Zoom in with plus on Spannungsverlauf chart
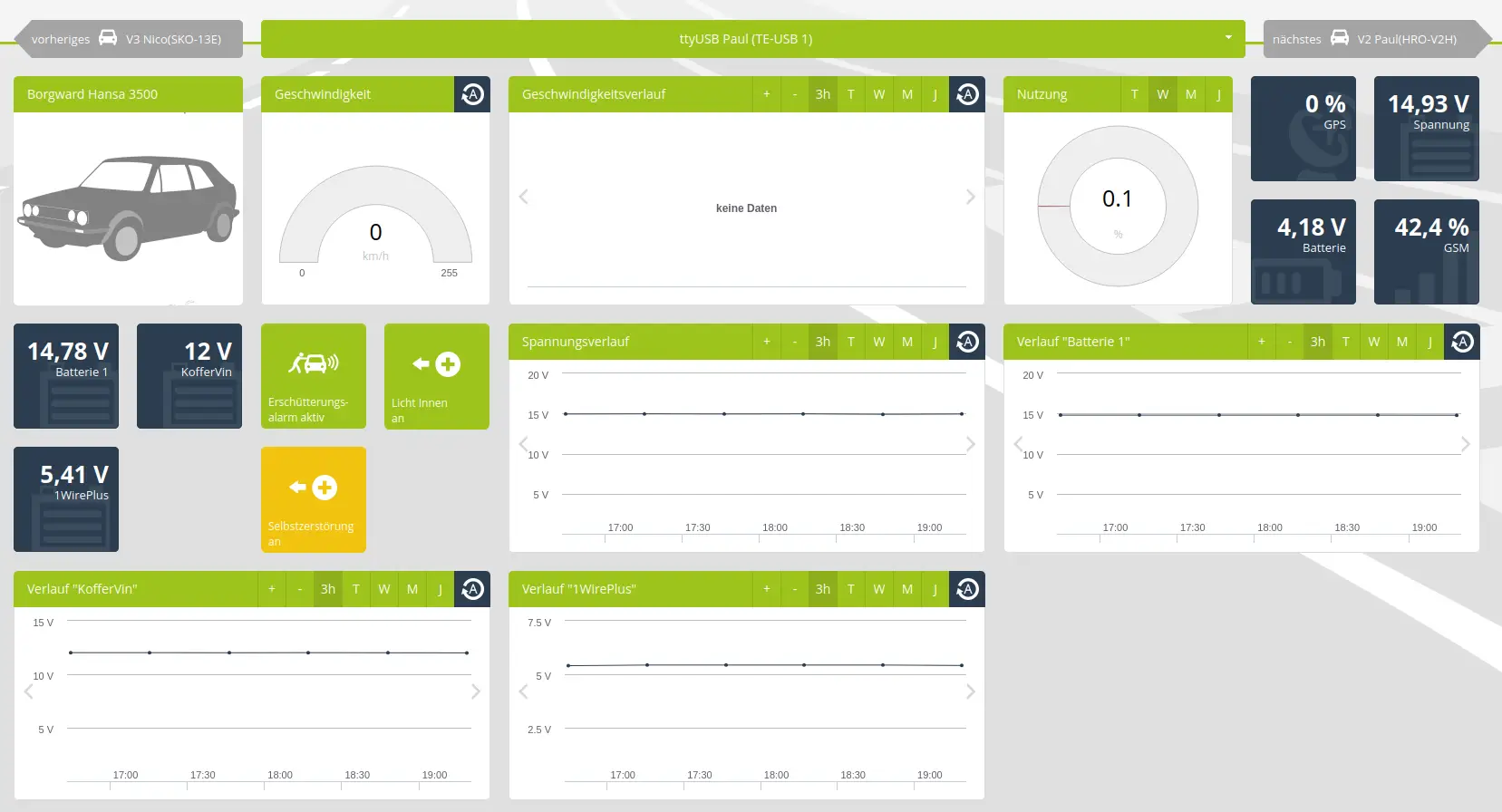1502x812 pixels. [766, 342]
